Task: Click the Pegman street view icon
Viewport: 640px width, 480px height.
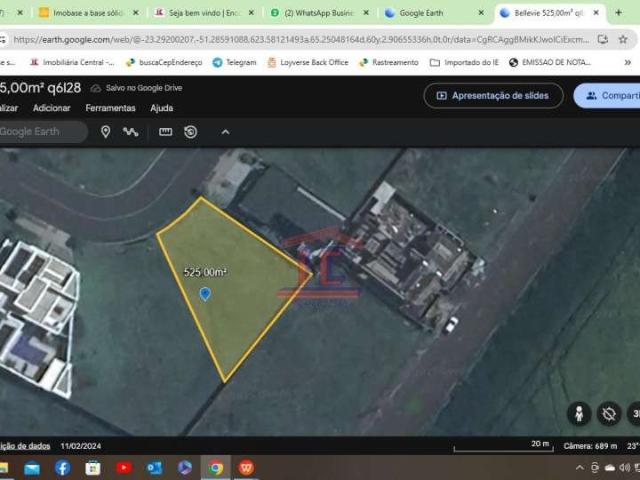Action: point(578,413)
